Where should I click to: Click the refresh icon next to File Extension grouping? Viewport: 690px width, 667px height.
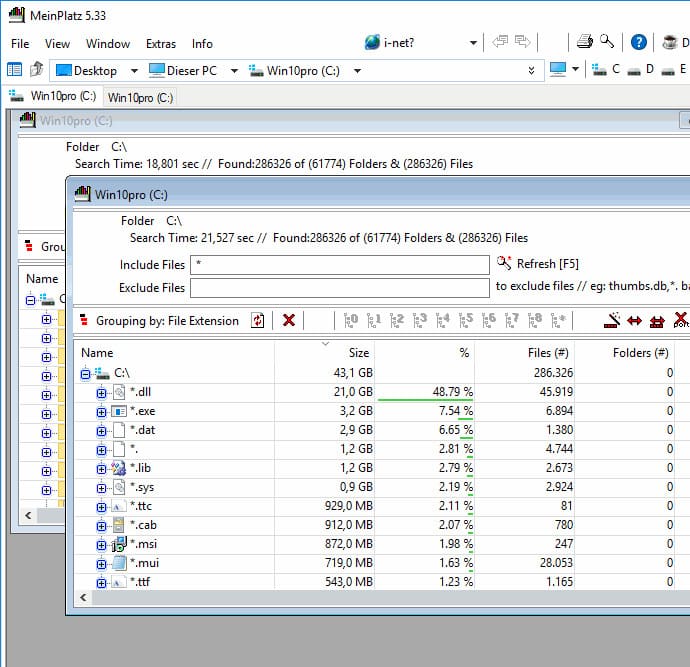click(x=258, y=320)
